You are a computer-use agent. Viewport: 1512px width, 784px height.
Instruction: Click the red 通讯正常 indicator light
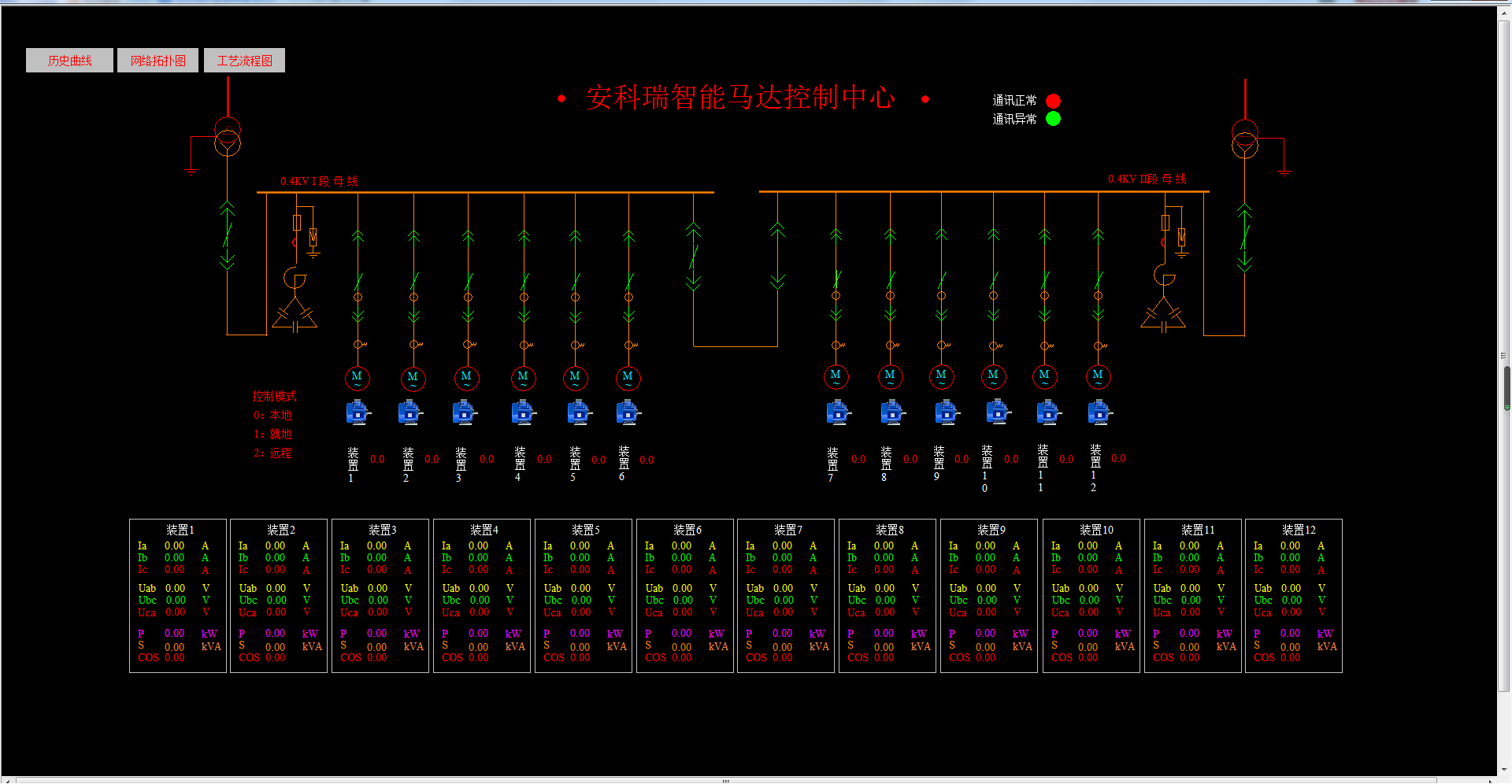1053,101
